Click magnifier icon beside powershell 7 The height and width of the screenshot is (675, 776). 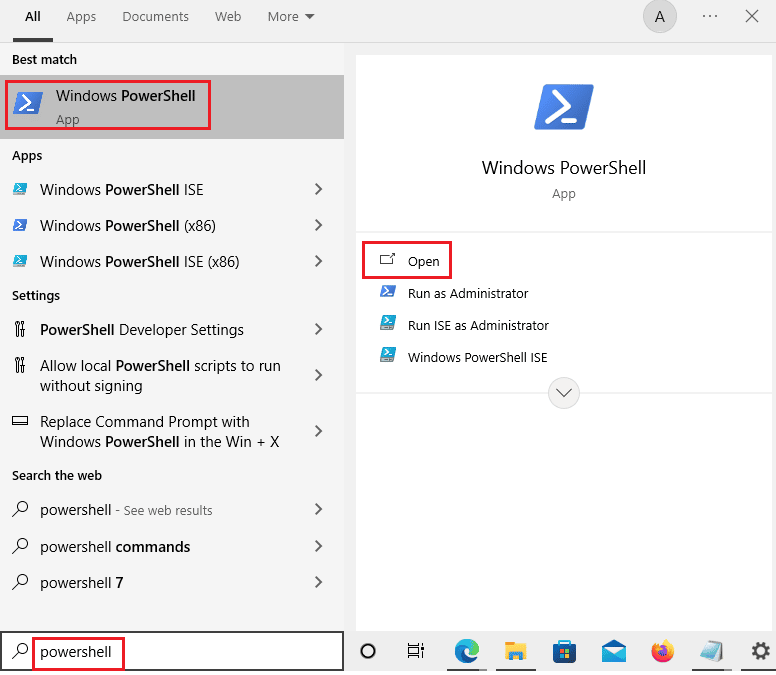point(20,582)
